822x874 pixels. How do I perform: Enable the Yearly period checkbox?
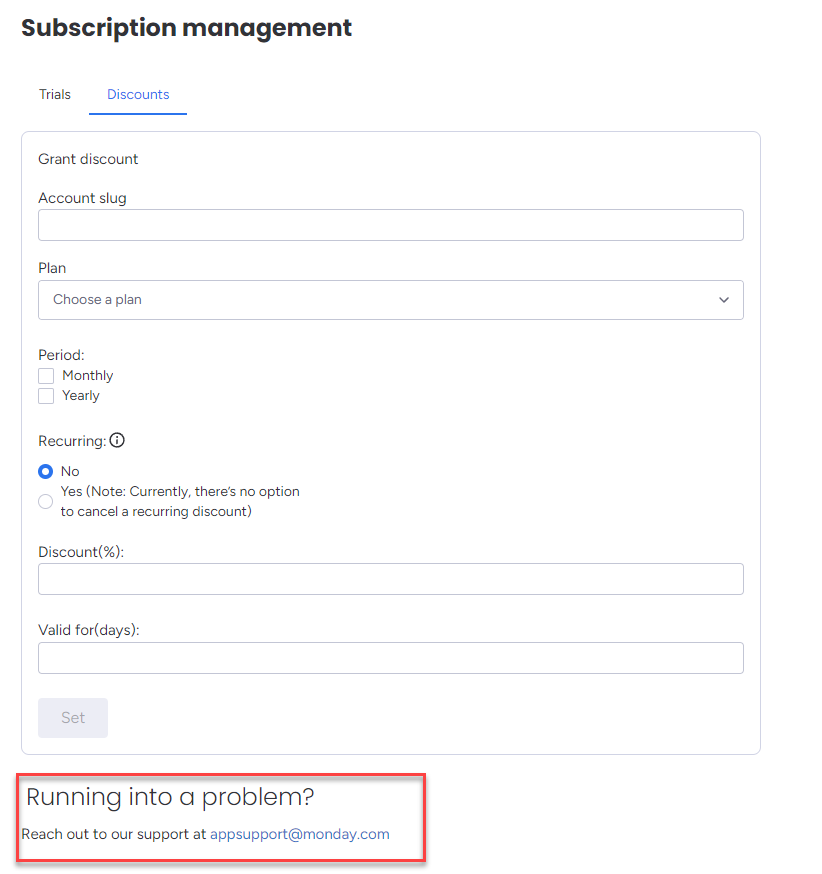46,396
